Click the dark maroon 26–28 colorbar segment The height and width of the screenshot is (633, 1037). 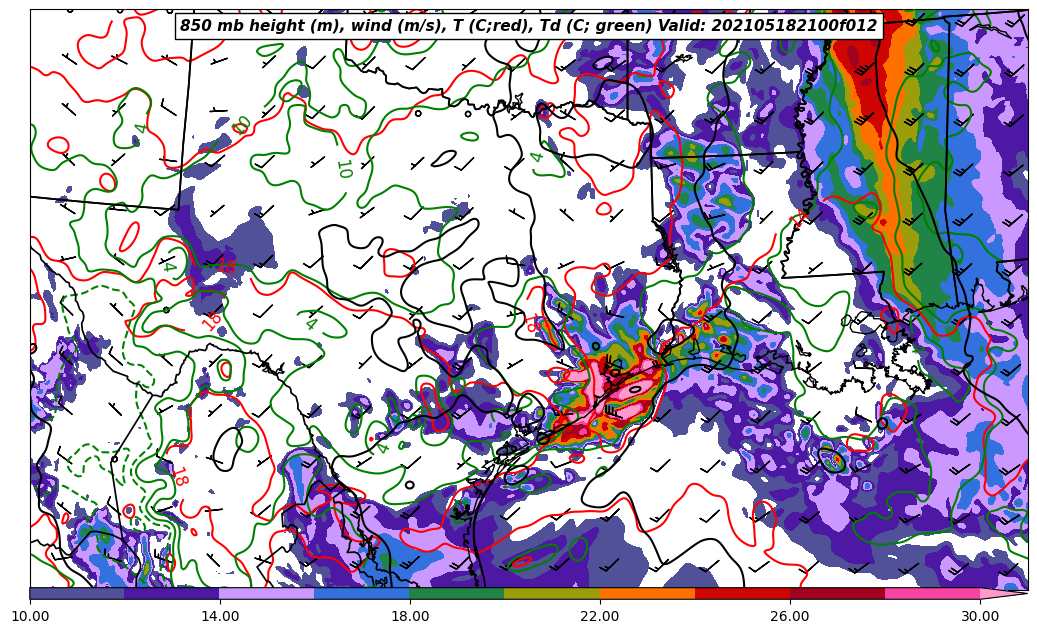tap(837, 593)
